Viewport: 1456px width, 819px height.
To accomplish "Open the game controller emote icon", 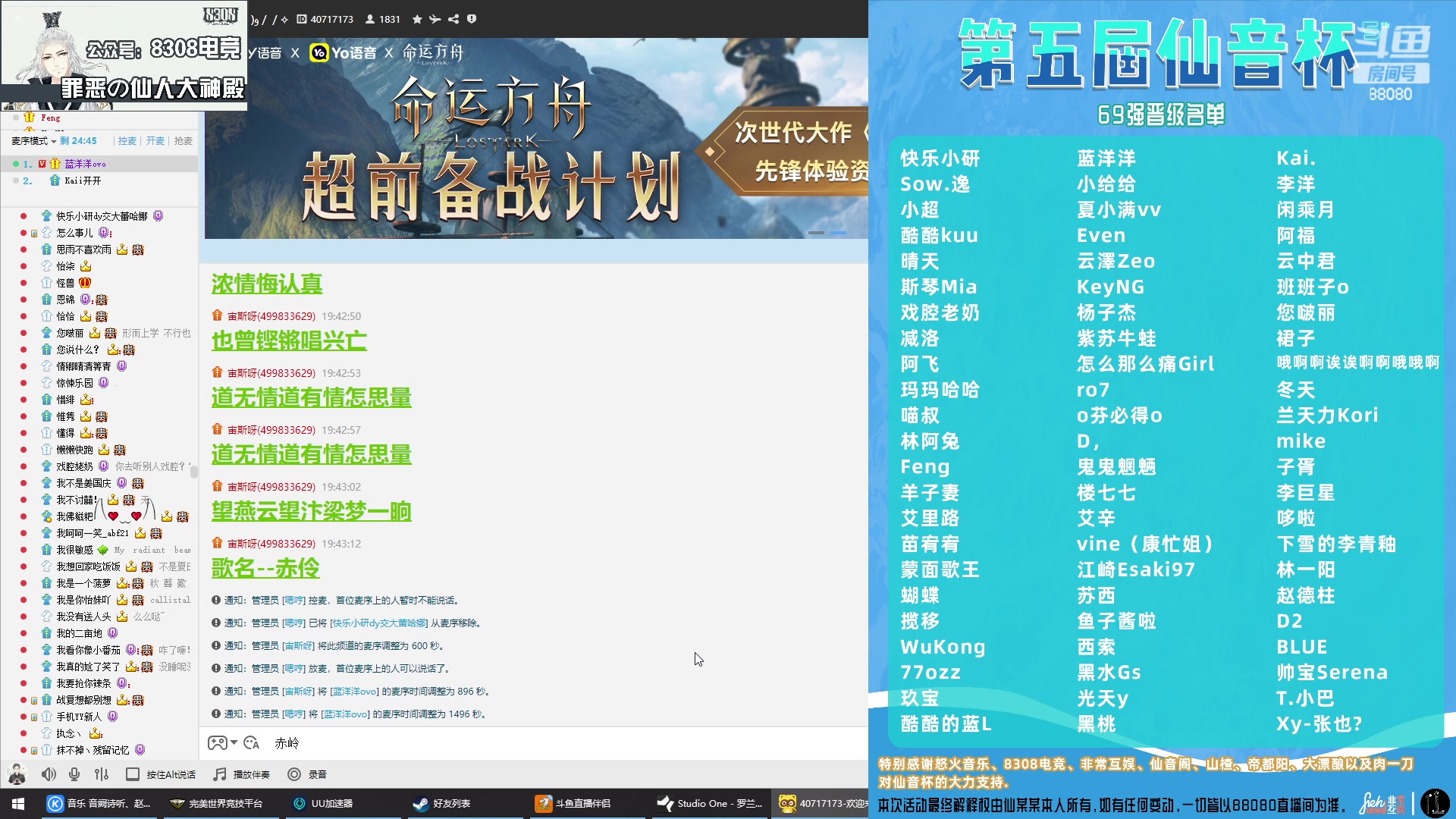I will coord(217,744).
